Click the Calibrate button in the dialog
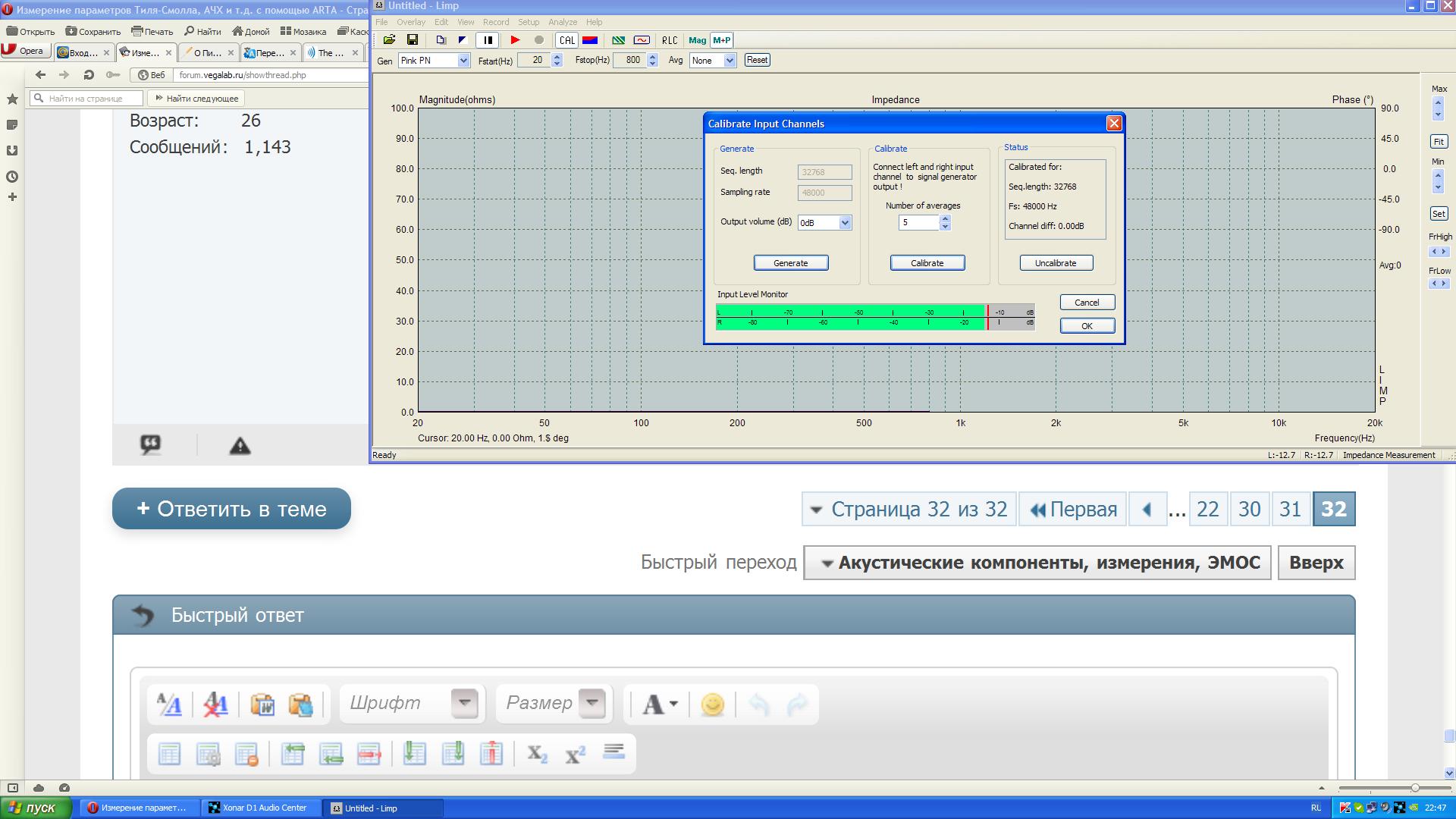Screen dimensions: 1456x819 [x=927, y=263]
